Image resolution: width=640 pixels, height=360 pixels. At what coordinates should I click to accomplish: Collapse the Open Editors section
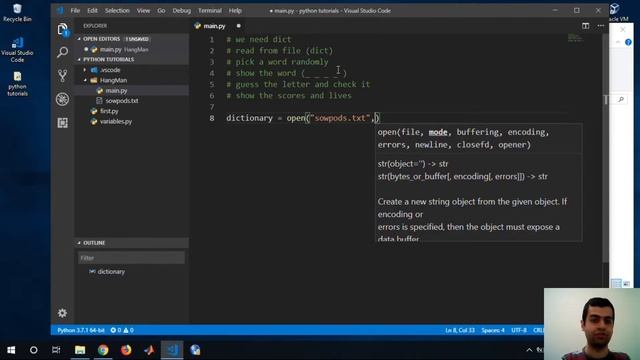coord(79,39)
